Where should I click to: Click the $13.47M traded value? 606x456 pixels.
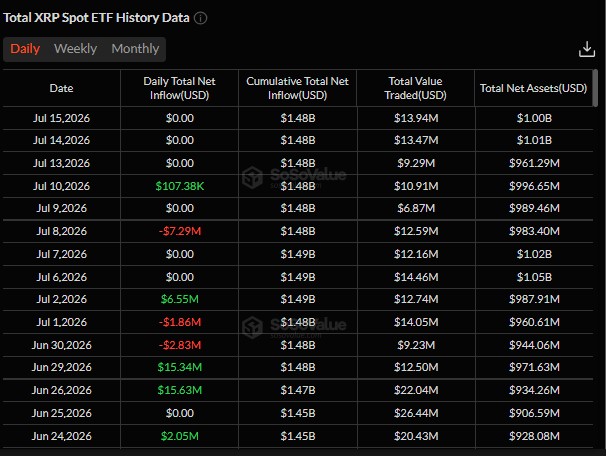(416, 140)
